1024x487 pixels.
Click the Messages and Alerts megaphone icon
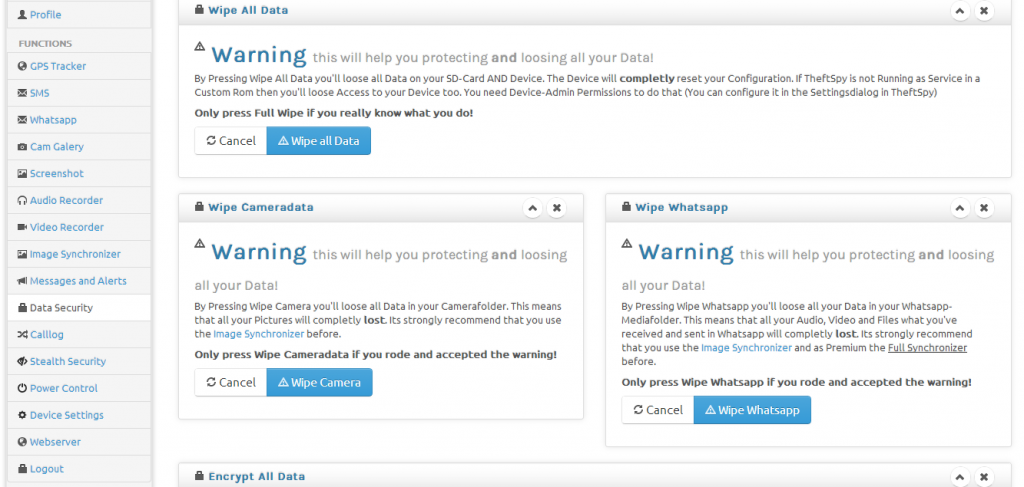(x=22, y=281)
